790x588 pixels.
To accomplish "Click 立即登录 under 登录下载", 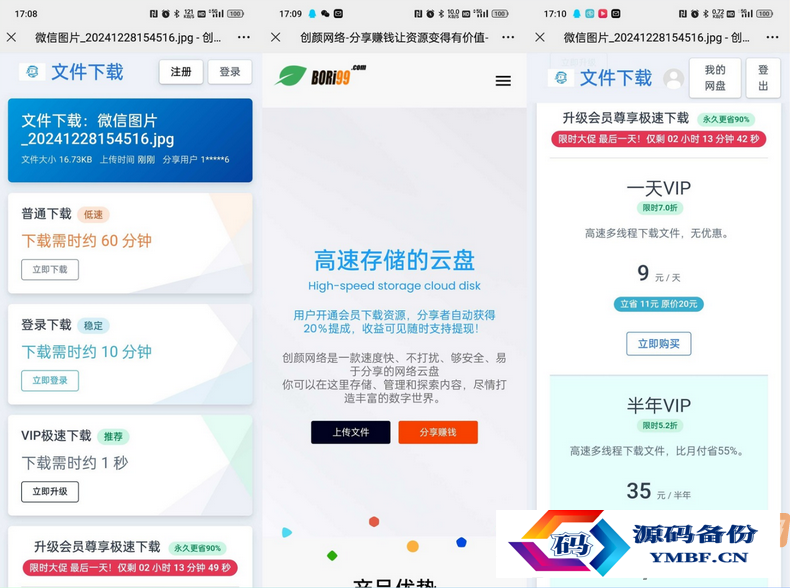I will 50,380.
